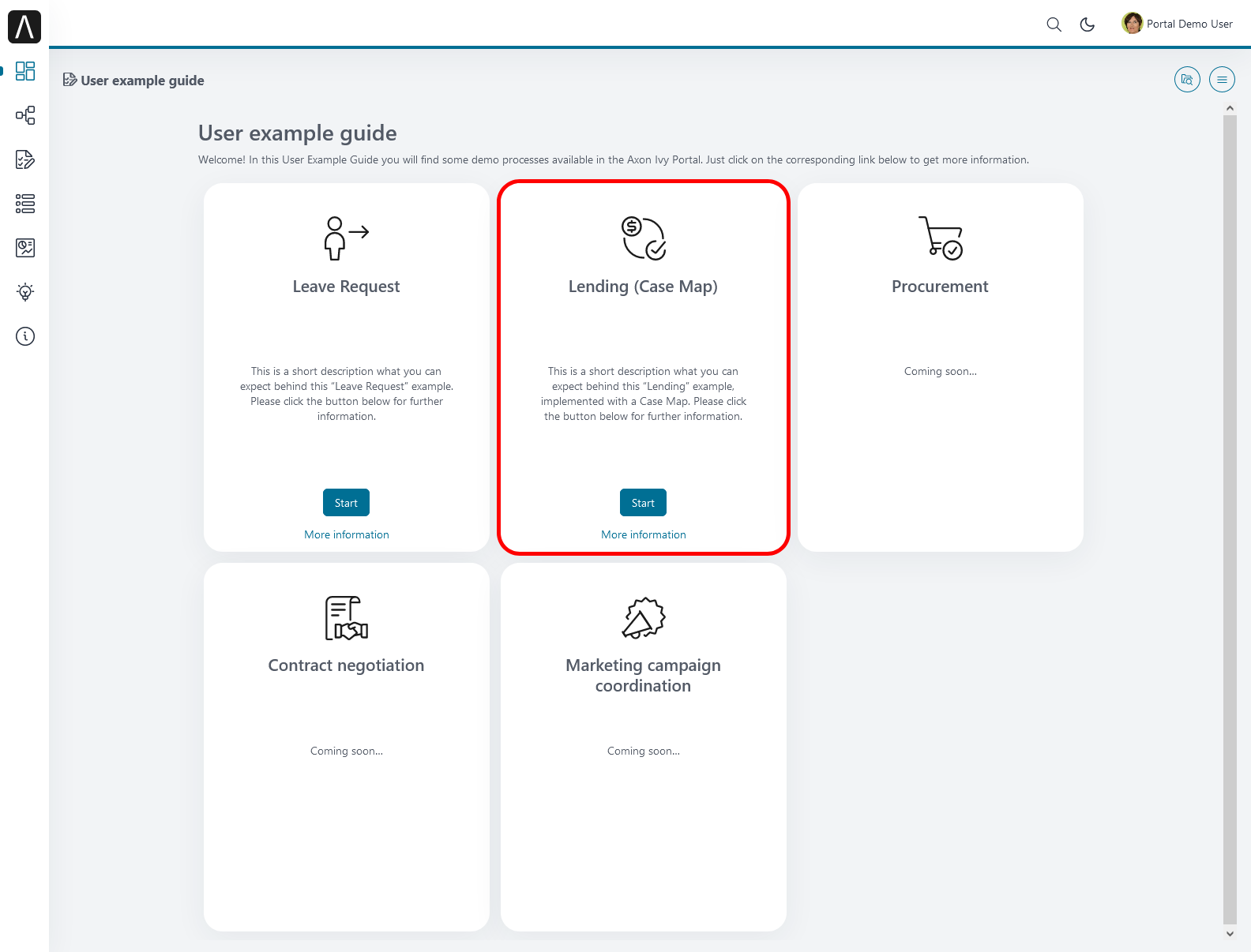Click the lightbulb icon in the sidebar

[x=25, y=292]
